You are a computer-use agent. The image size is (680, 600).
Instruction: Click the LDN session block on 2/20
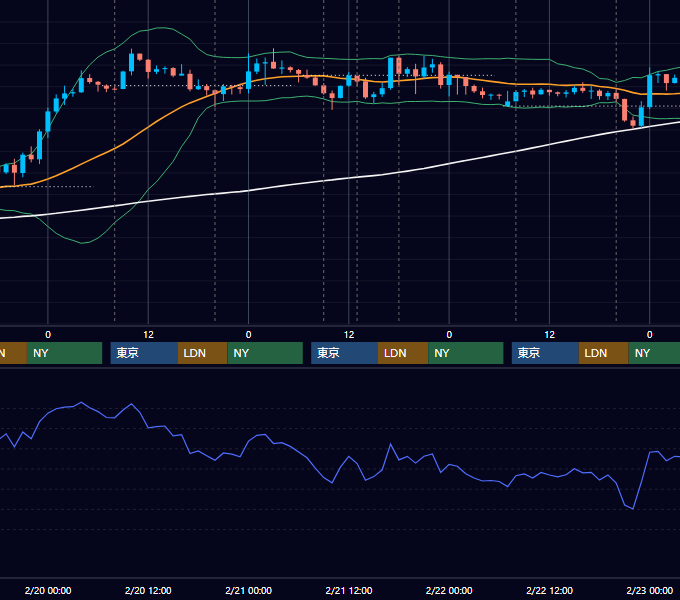[203, 353]
